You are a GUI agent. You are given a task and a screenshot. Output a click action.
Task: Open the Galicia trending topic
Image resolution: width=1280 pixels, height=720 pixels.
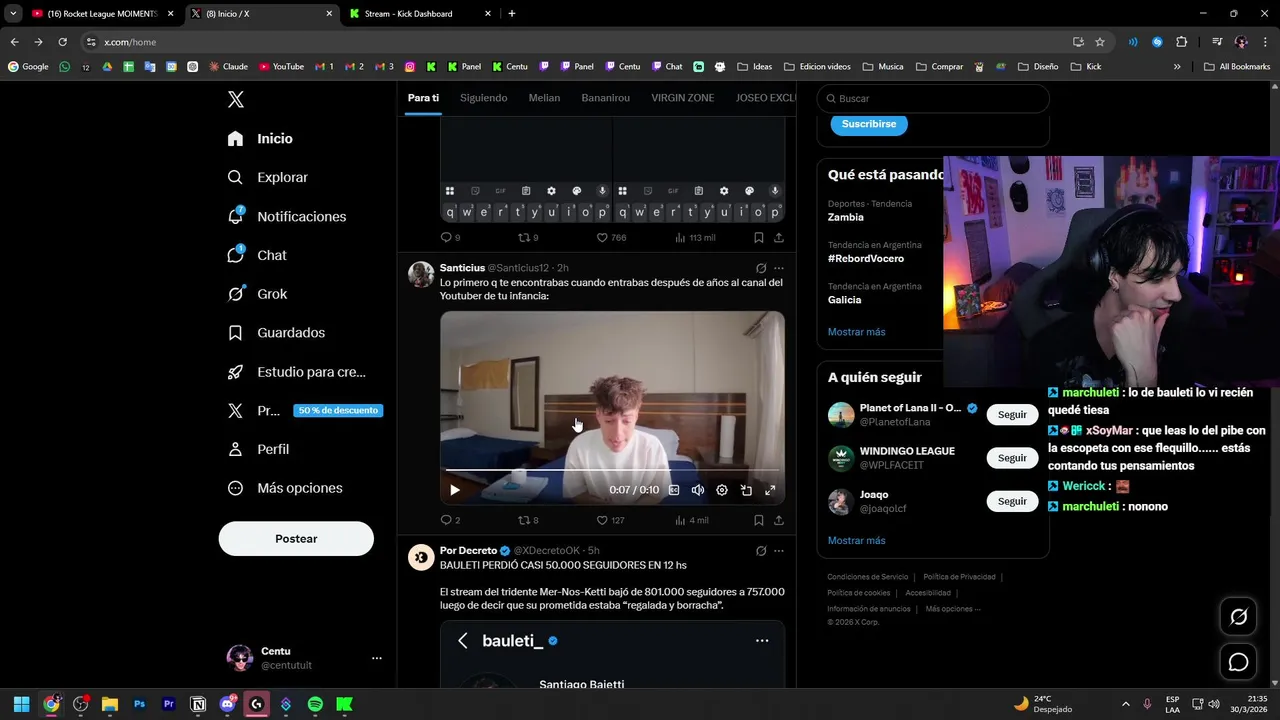(x=844, y=300)
